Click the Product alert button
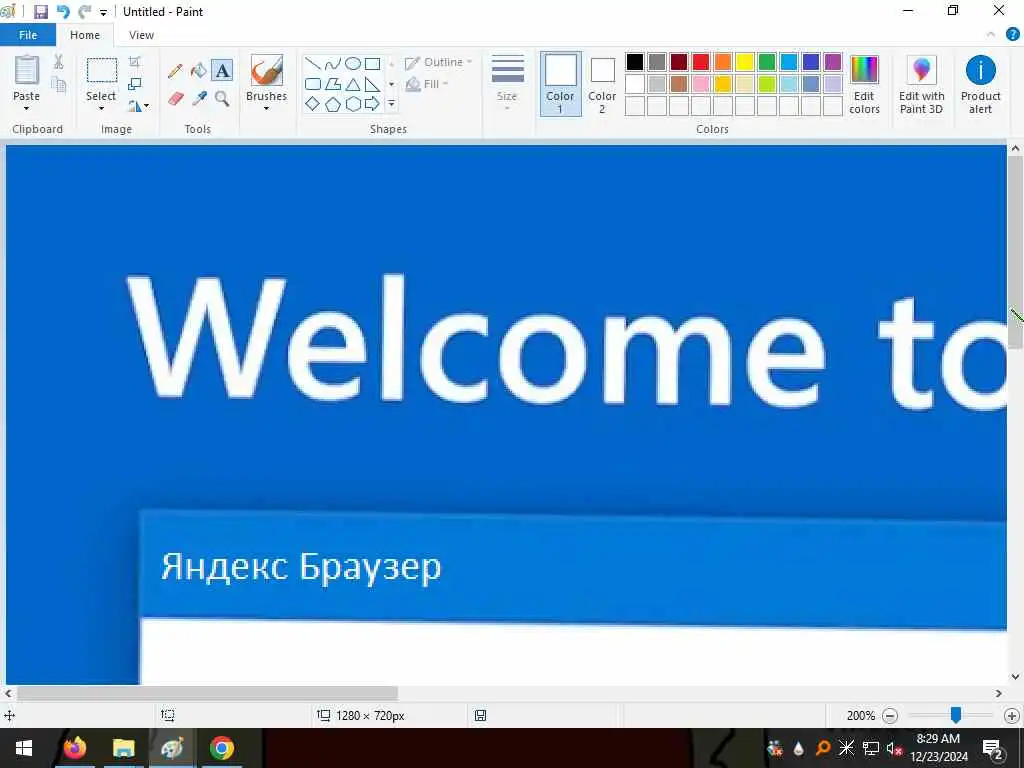This screenshot has height=768, width=1024. tap(980, 85)
